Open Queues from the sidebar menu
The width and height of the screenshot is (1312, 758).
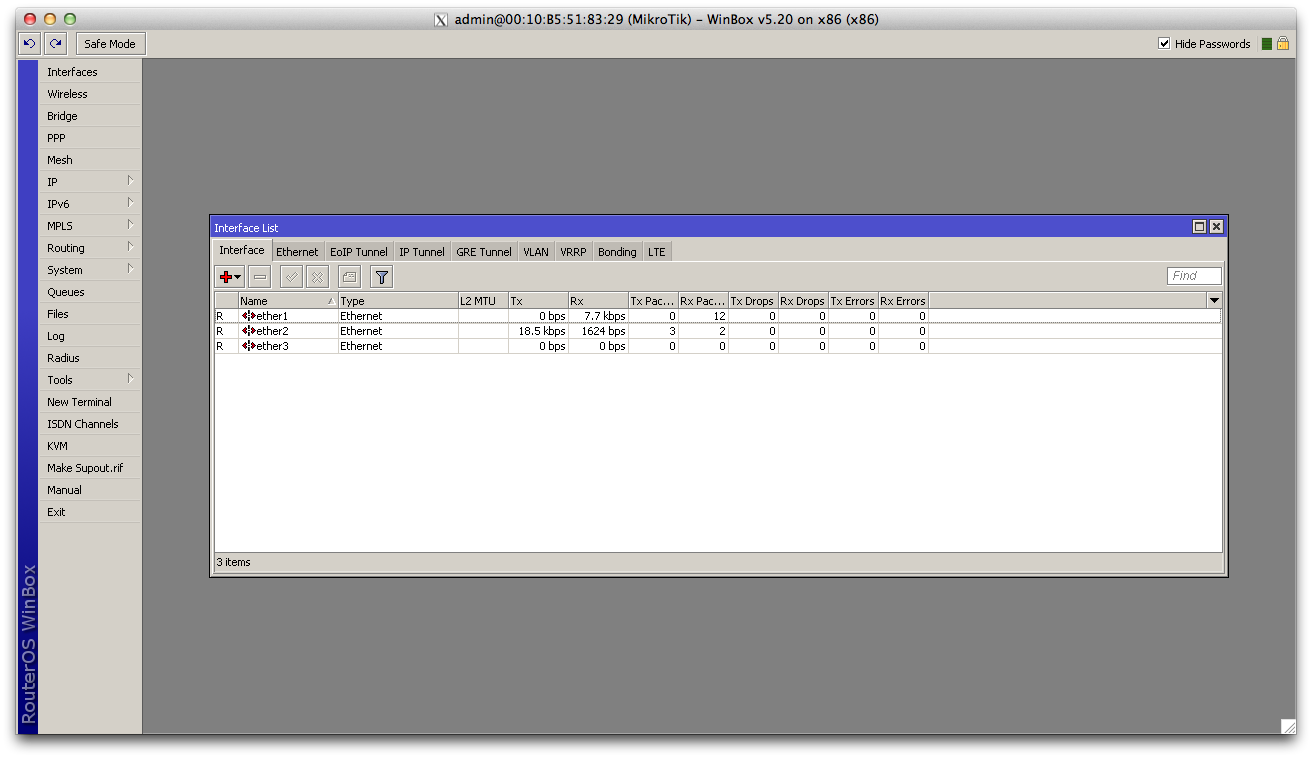click(90, 292)
